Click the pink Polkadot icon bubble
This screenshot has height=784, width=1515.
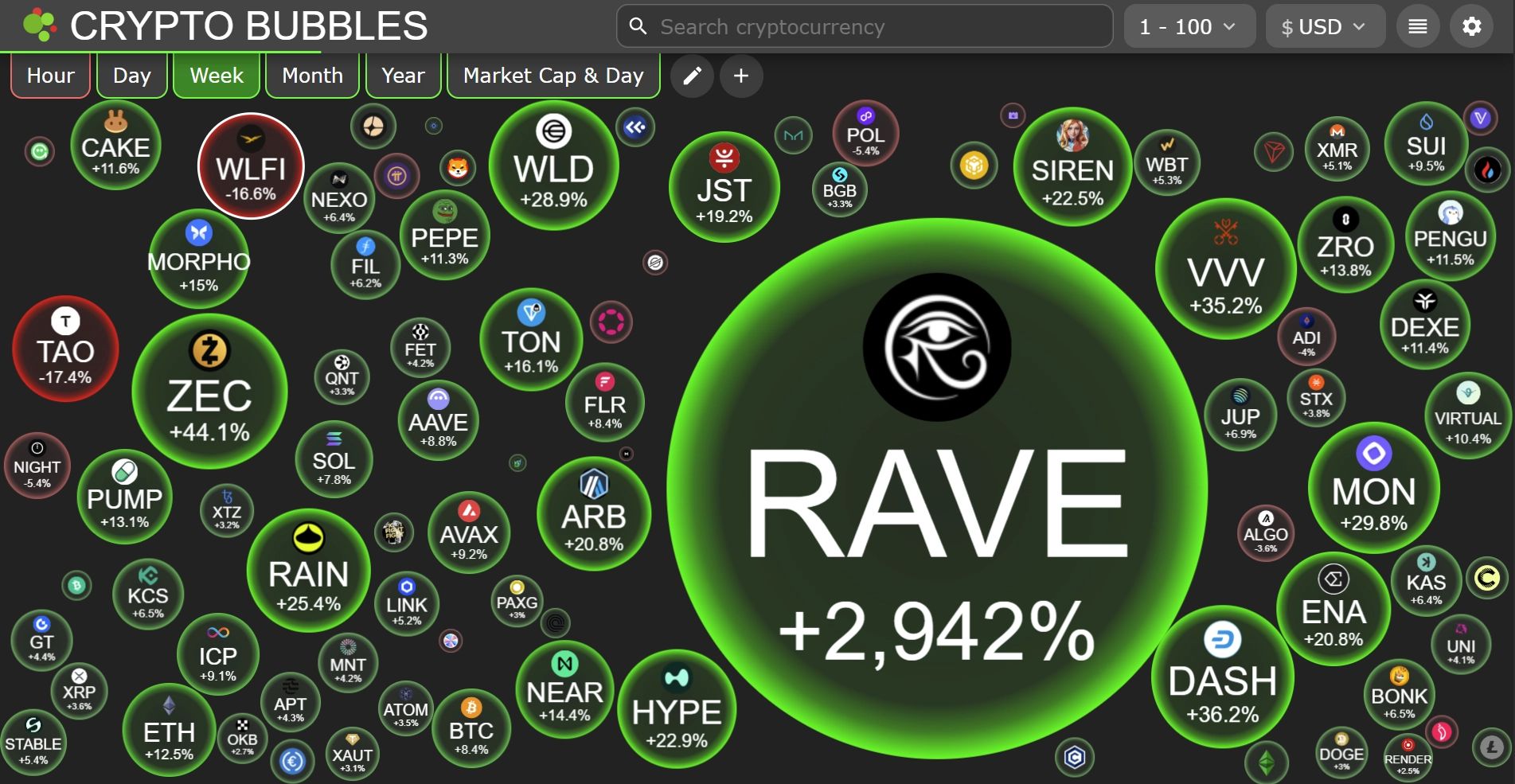click(x=611, y=322)
